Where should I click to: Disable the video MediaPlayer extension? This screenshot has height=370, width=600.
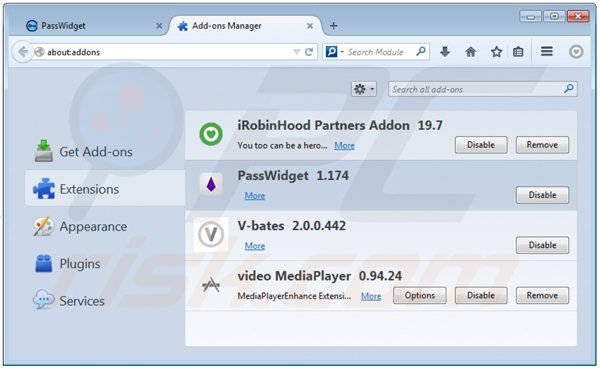coord(481,295)
